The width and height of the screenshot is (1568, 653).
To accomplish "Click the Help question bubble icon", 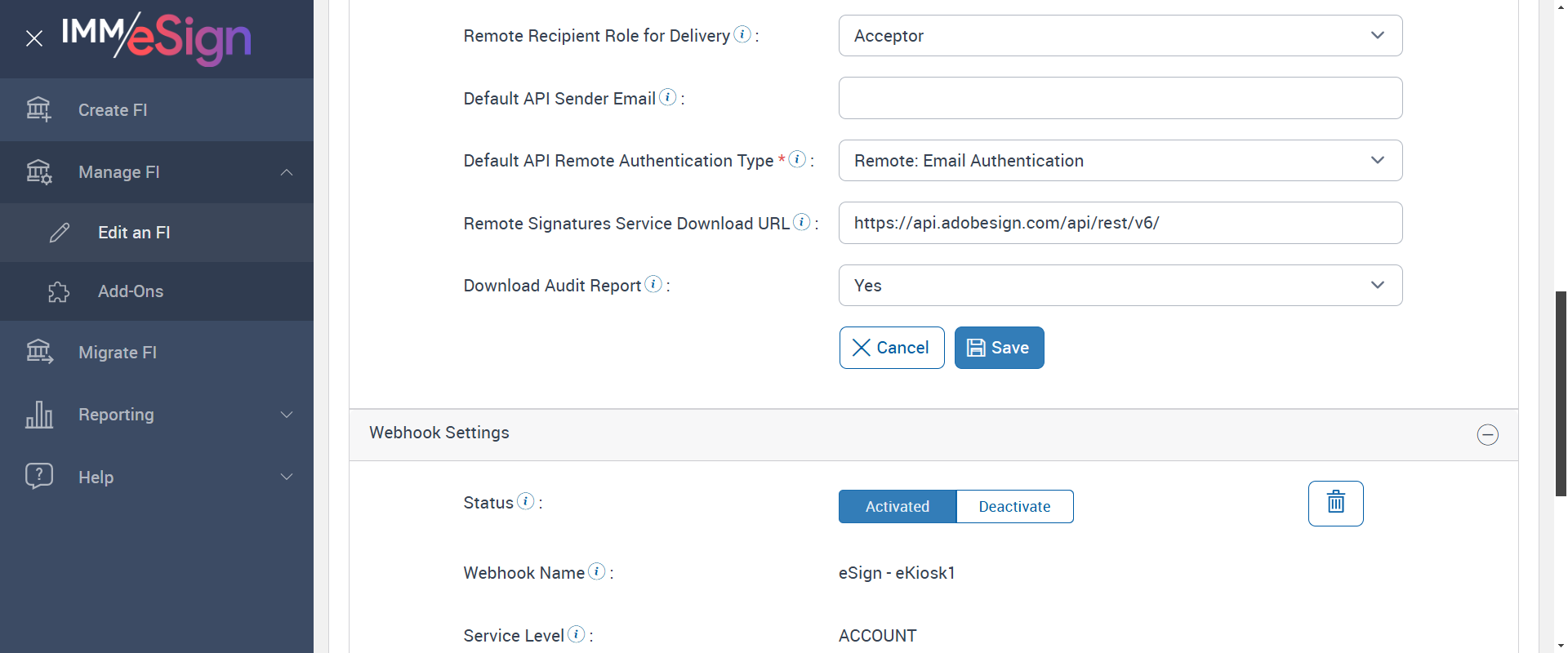I will pyautogui.click(x=38, y=476).
